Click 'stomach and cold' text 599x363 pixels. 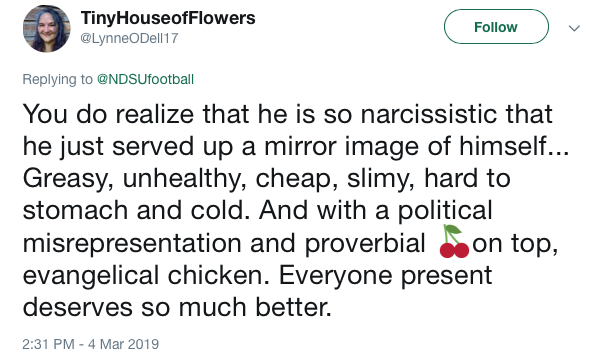coord(133,211)
